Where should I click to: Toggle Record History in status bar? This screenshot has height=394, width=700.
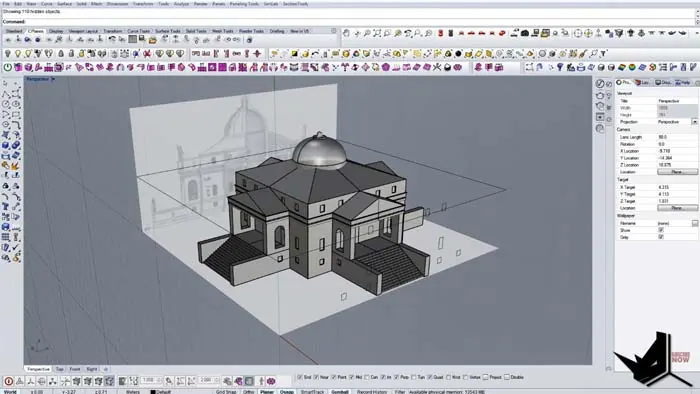coord(372,392)
